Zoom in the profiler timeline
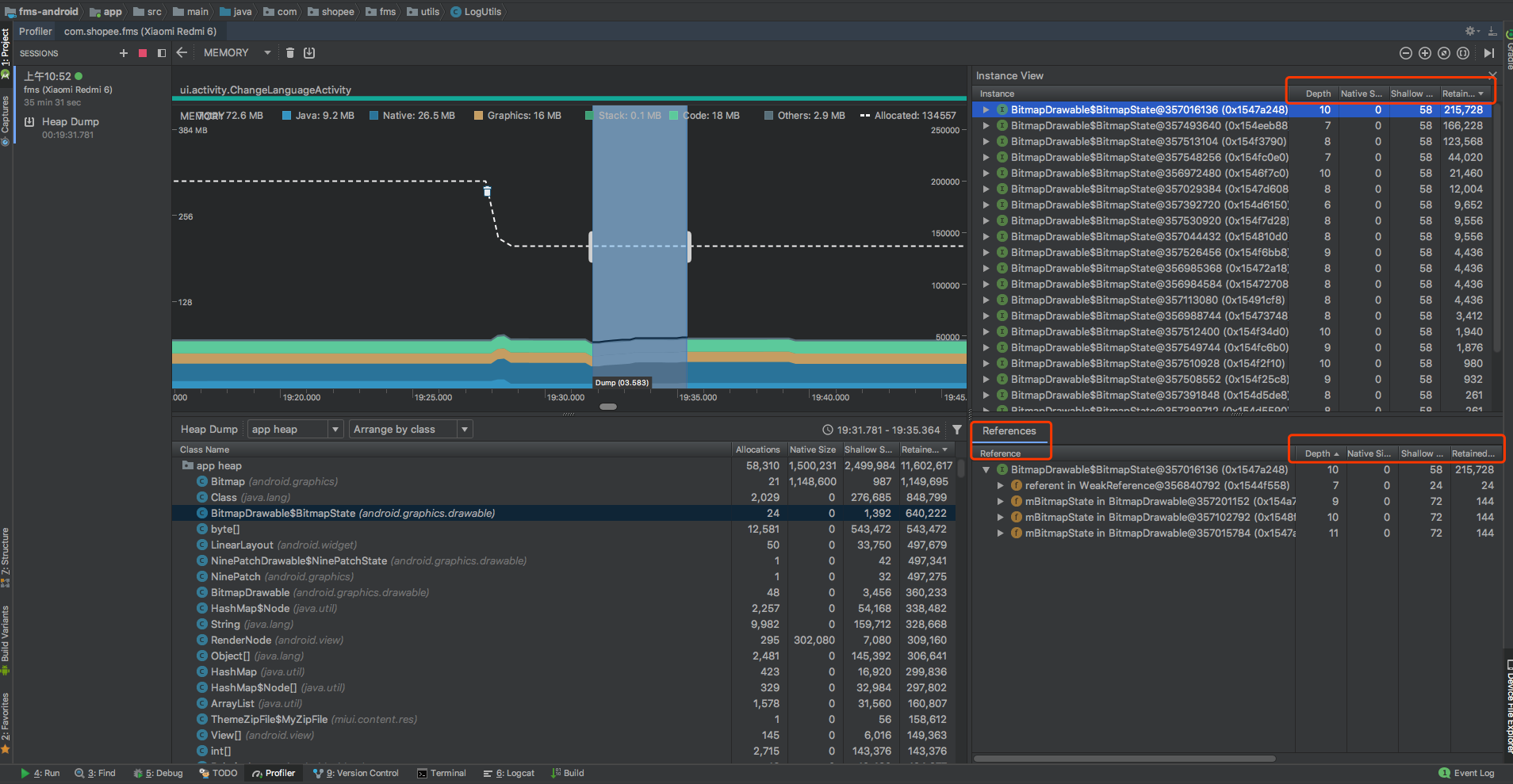1513x784 pixels. pos(1424,53)
